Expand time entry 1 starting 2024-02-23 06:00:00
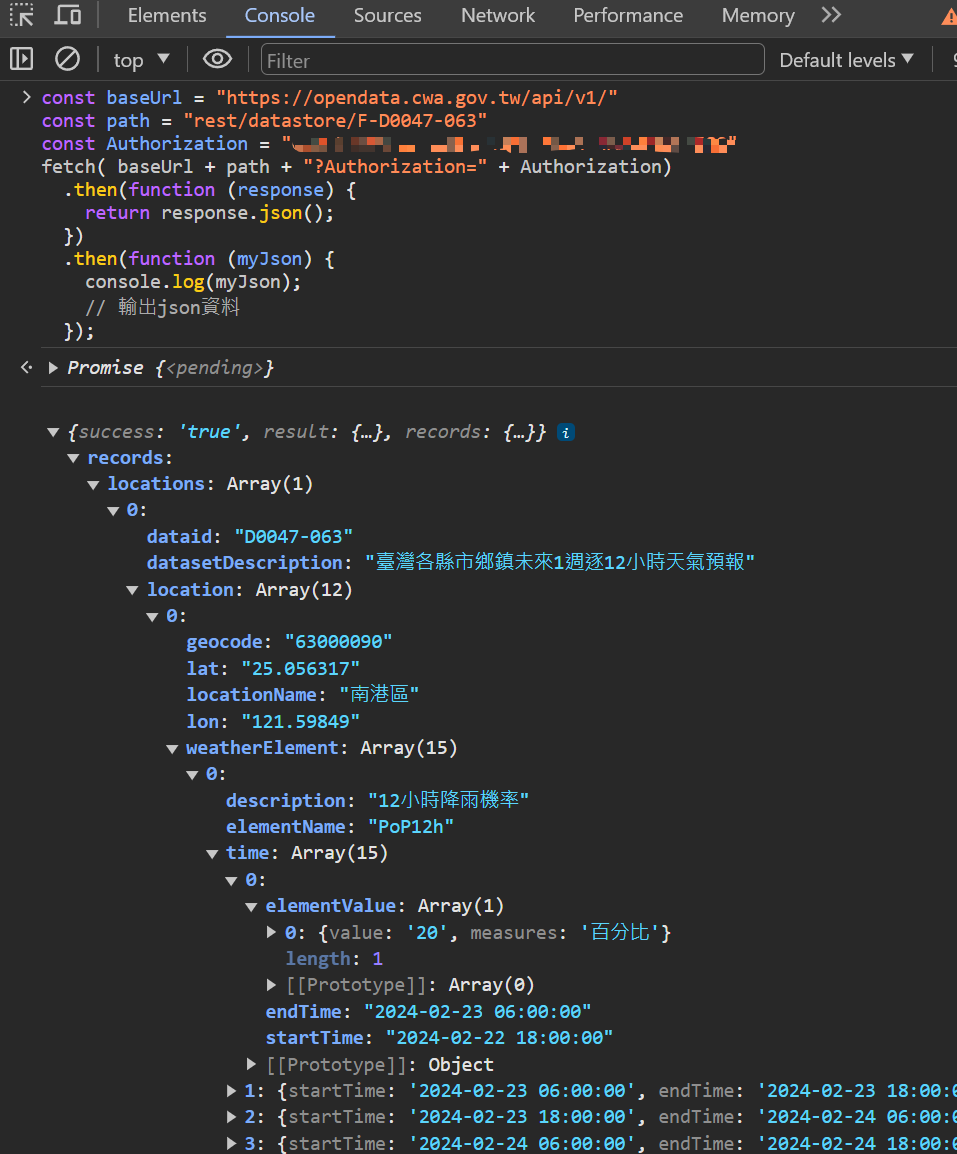This screenshot has height=1154, width=957. (232, 1090)
